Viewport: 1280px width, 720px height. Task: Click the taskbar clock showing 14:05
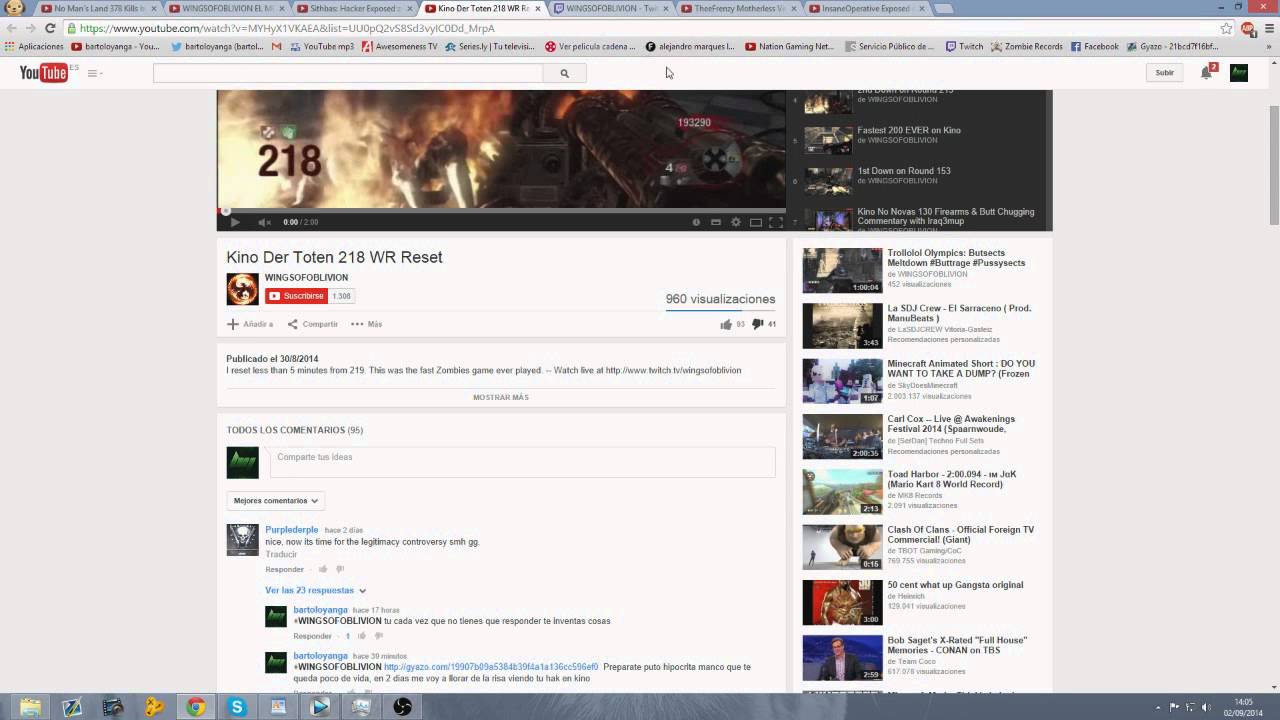click(x=1244, y=707)
